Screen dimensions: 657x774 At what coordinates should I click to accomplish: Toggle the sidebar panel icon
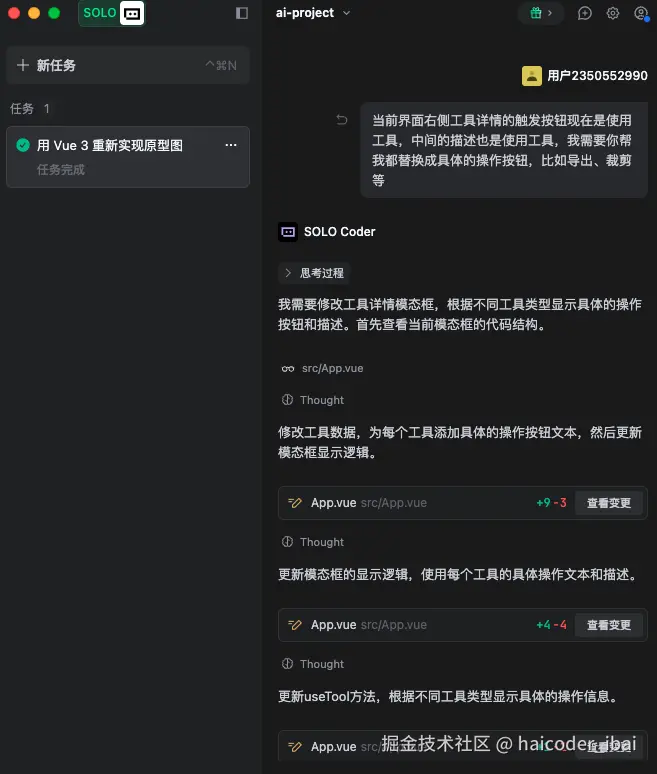pyautogui.click(x=241, y=13)
